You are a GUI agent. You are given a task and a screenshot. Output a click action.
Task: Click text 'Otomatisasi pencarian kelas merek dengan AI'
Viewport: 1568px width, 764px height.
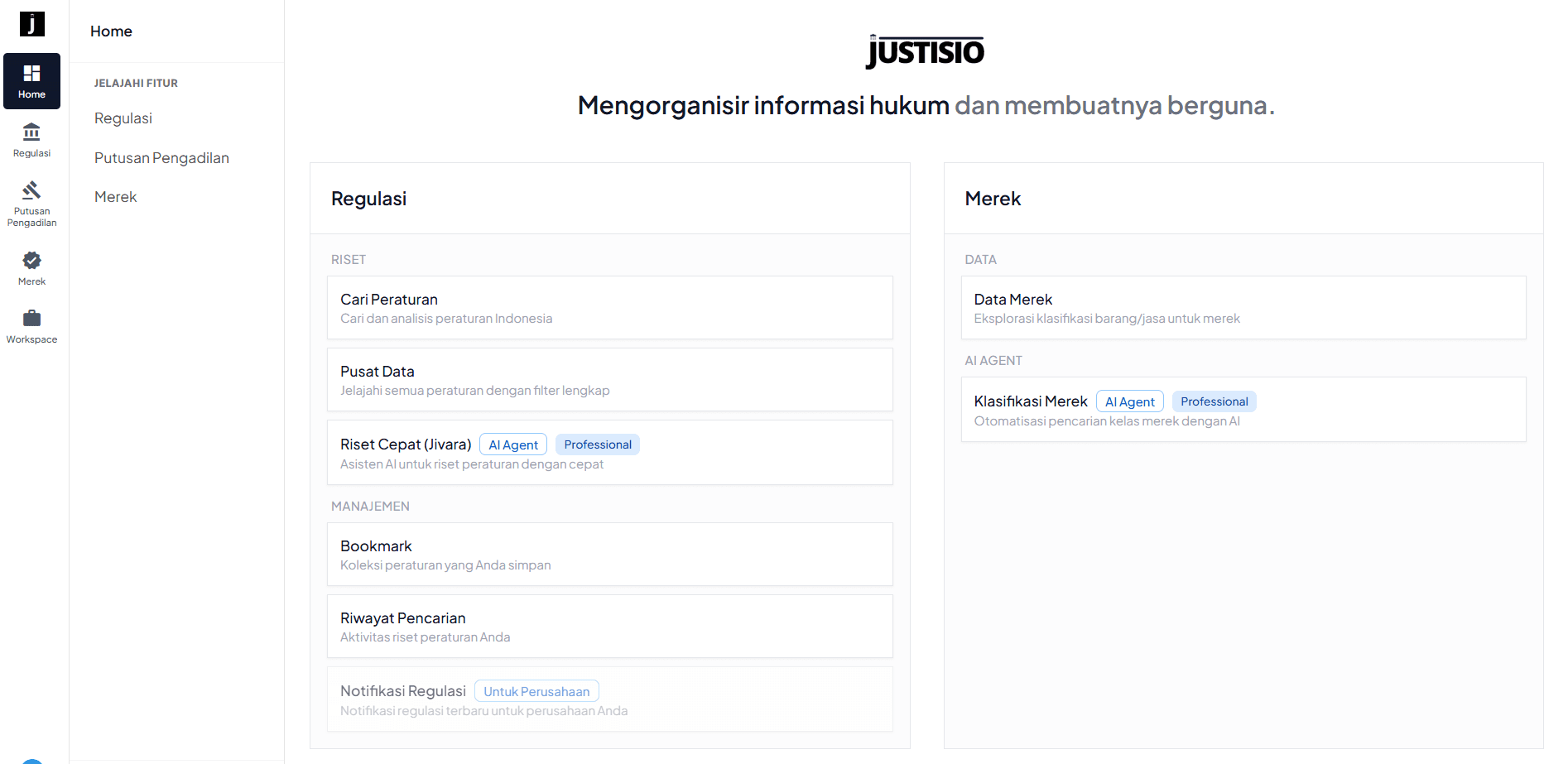[x=1107, y=421]
